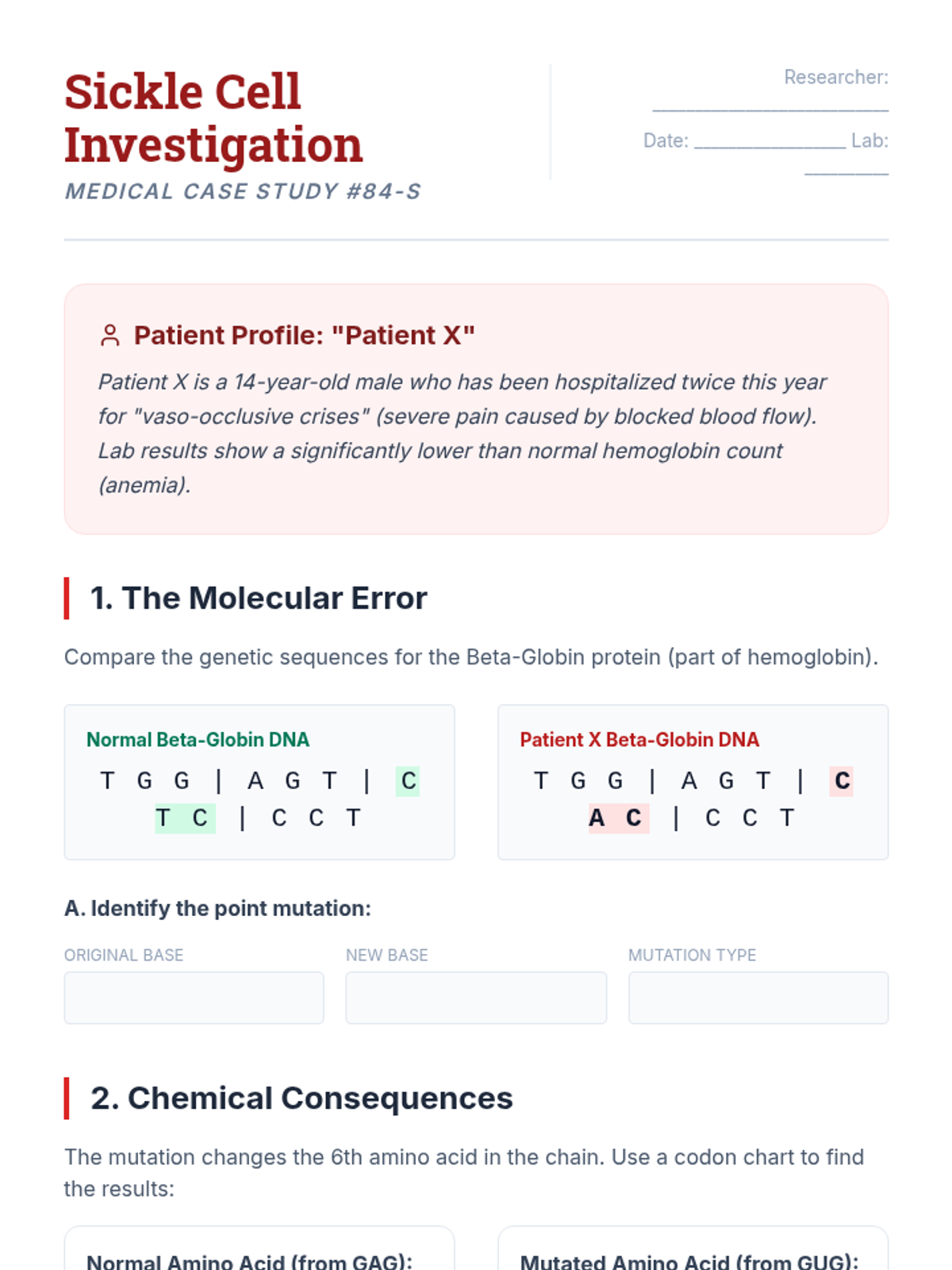This screenshot has height=1270, width=952.
Task: Click the Original Base input box
Action: tap(194, 998)
